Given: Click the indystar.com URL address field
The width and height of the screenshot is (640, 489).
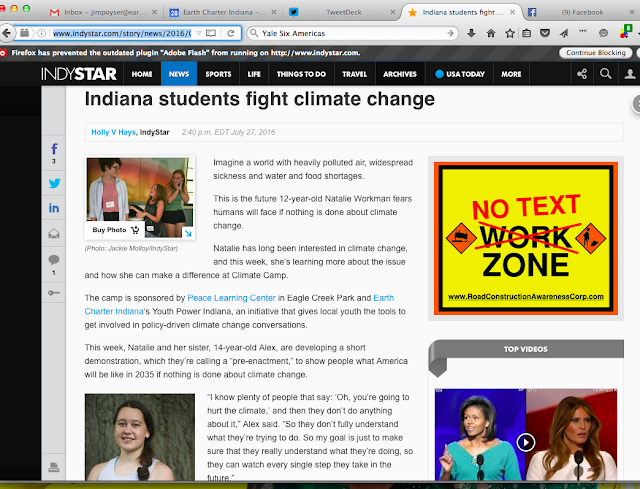Looking at the screenshot, I should tap(122, 33).
